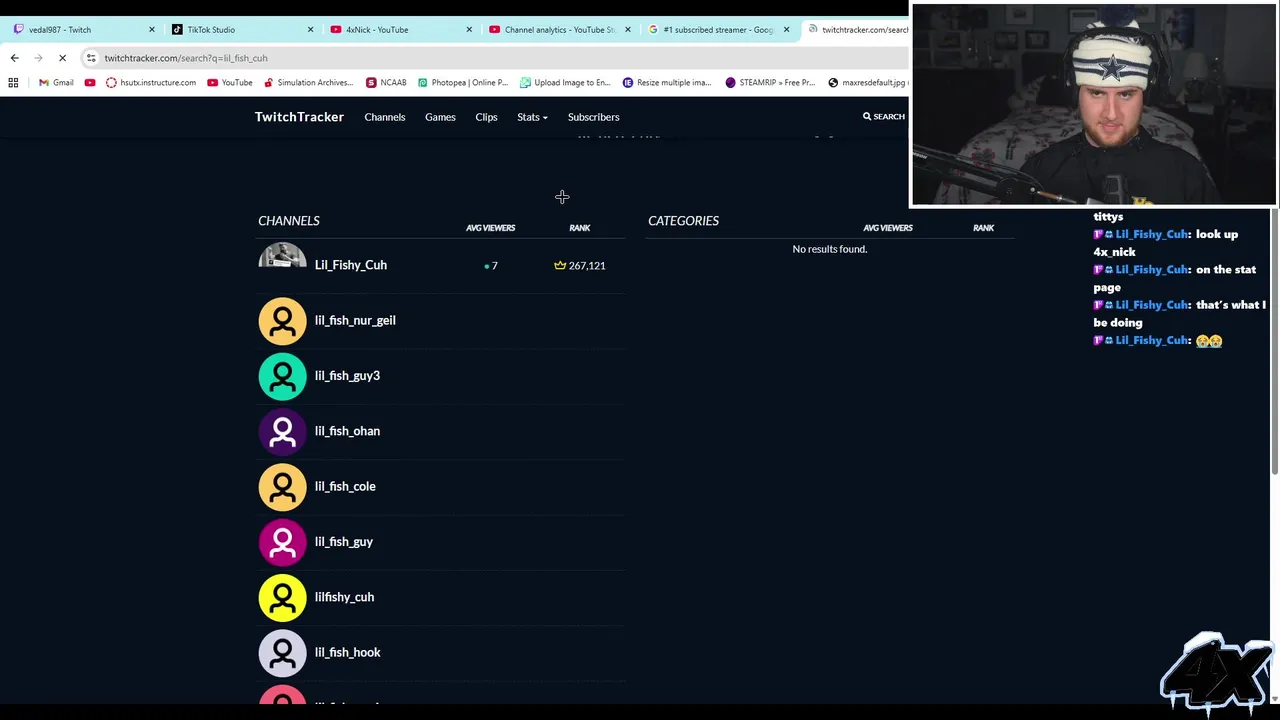Open the lil_fish_cole channel
1280x720 pixels.
click(x=345, y=486)
